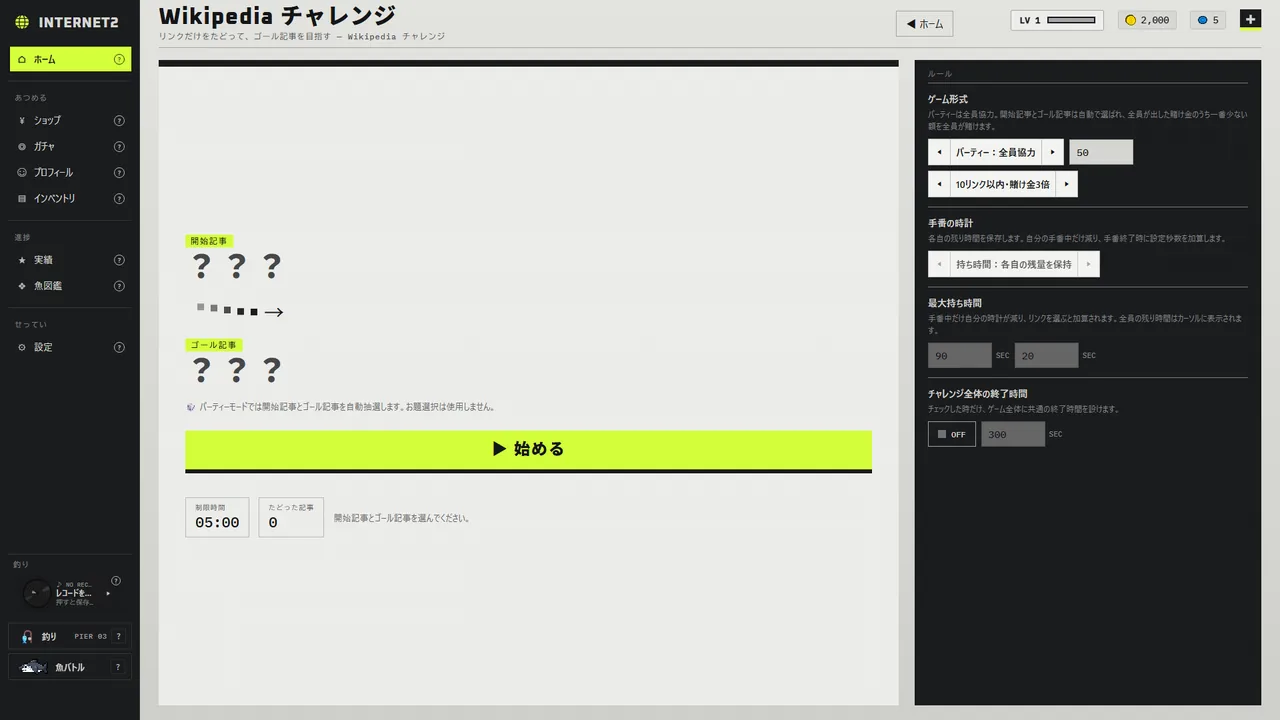This screenshot has height=720, width=1280.
Task: Open help for インベントリ menu item
Action: point(119,198)
